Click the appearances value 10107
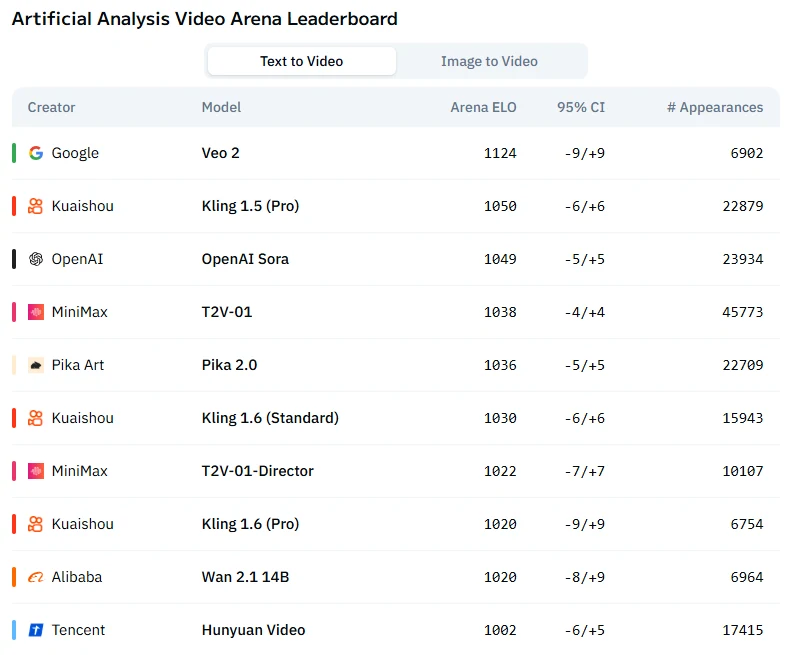789x655 pixels. click(x=743, y=471)
